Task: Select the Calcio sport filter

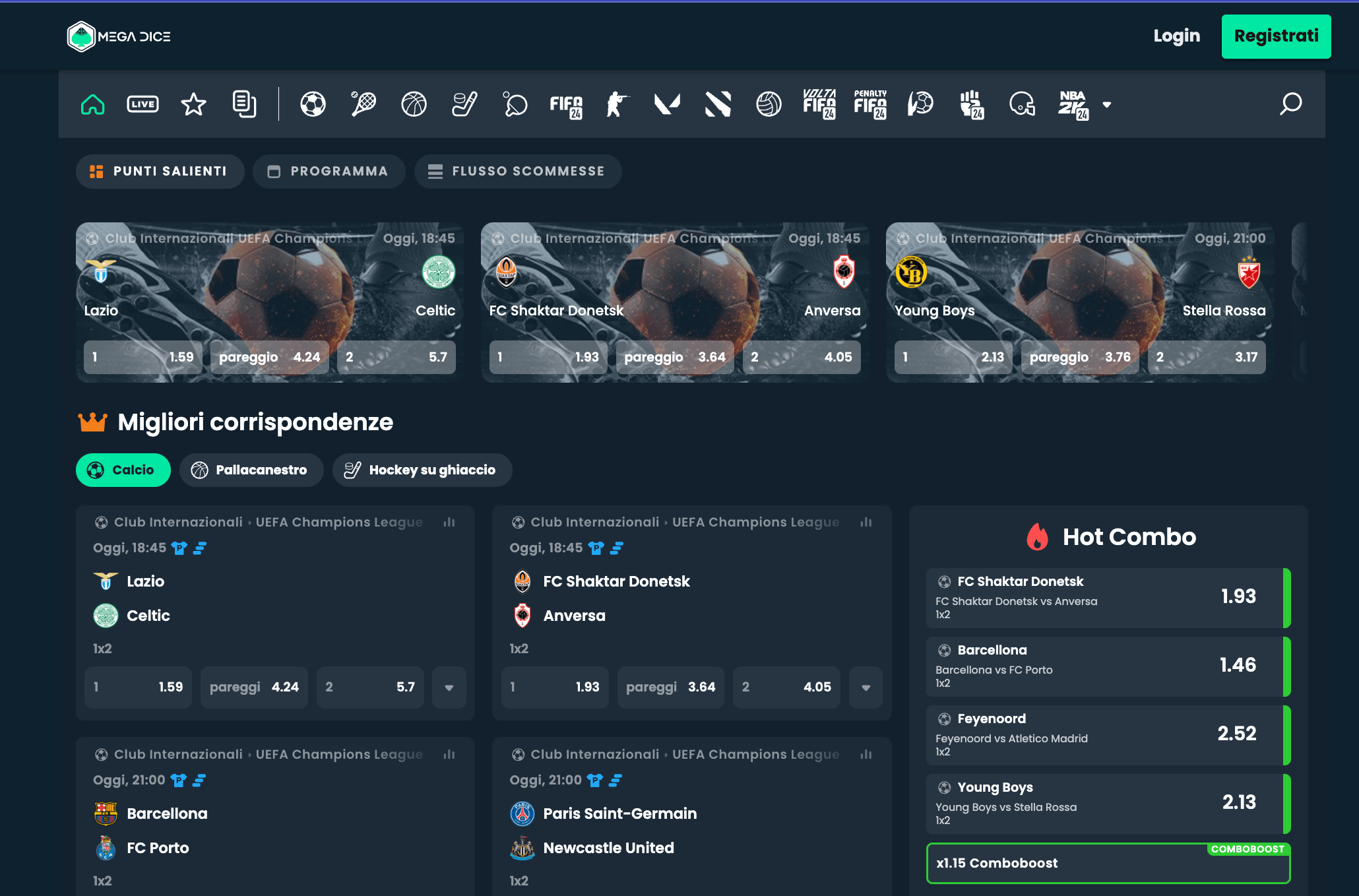Action: [x=123, y=470]
